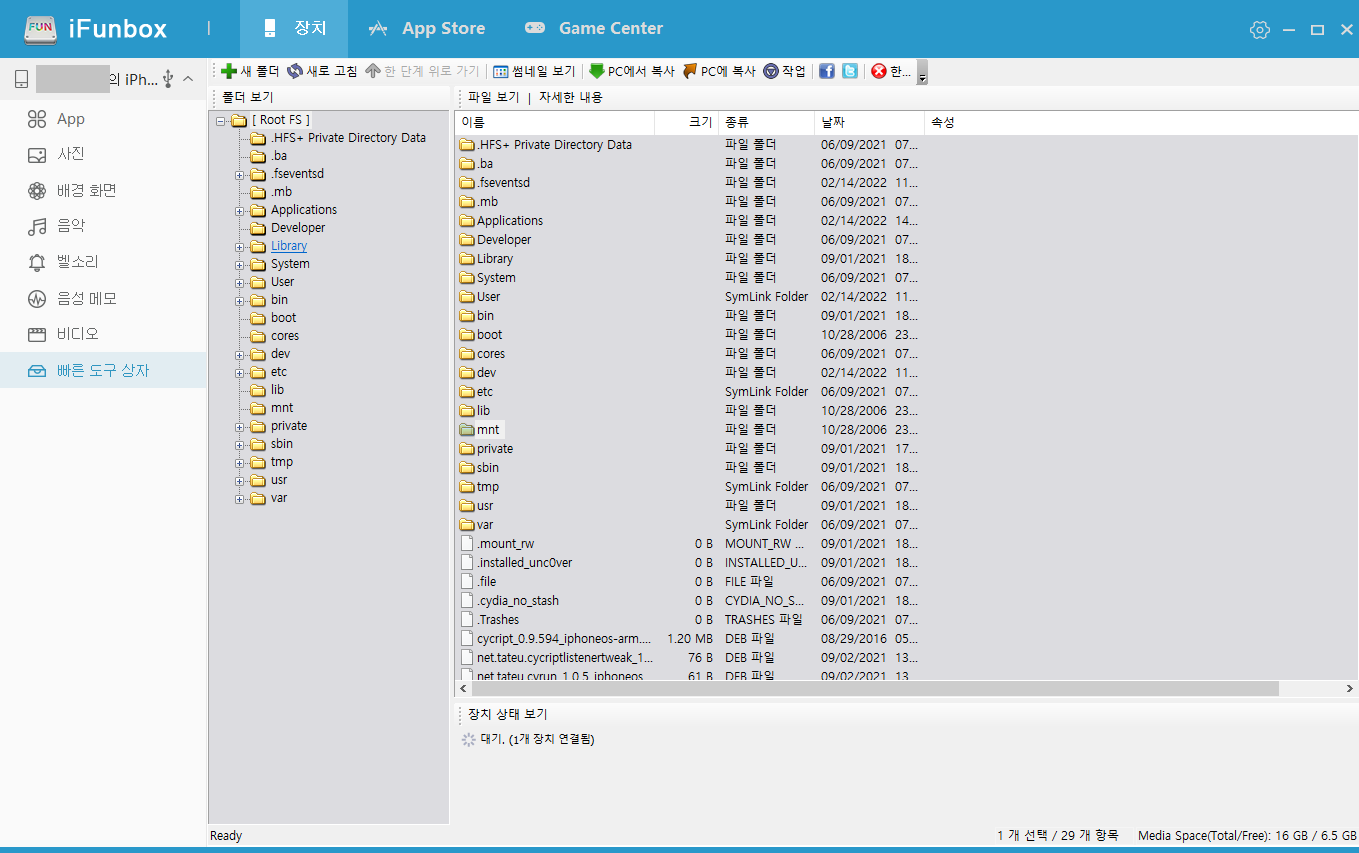
Task: Sort by 속성 attributes column header
Action: pyautogui.click(x=943, y=122)
